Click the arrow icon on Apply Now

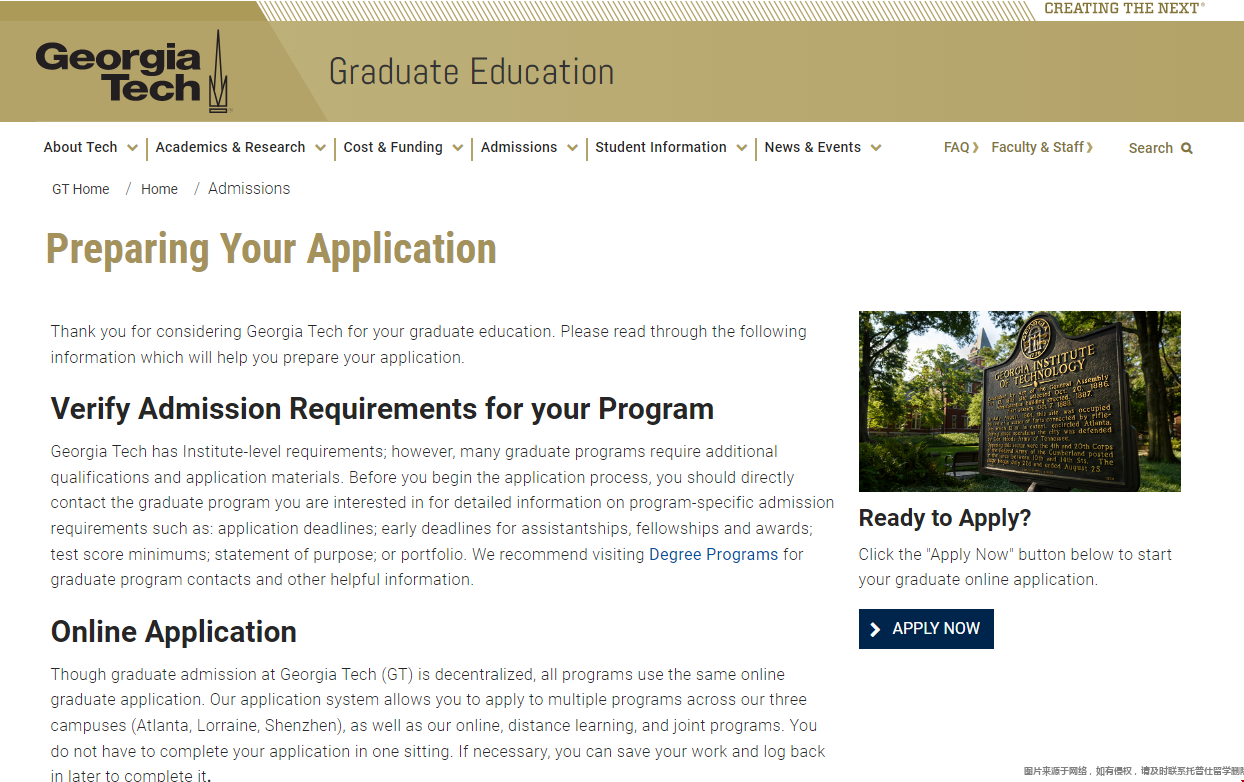[x=875, y=629]
